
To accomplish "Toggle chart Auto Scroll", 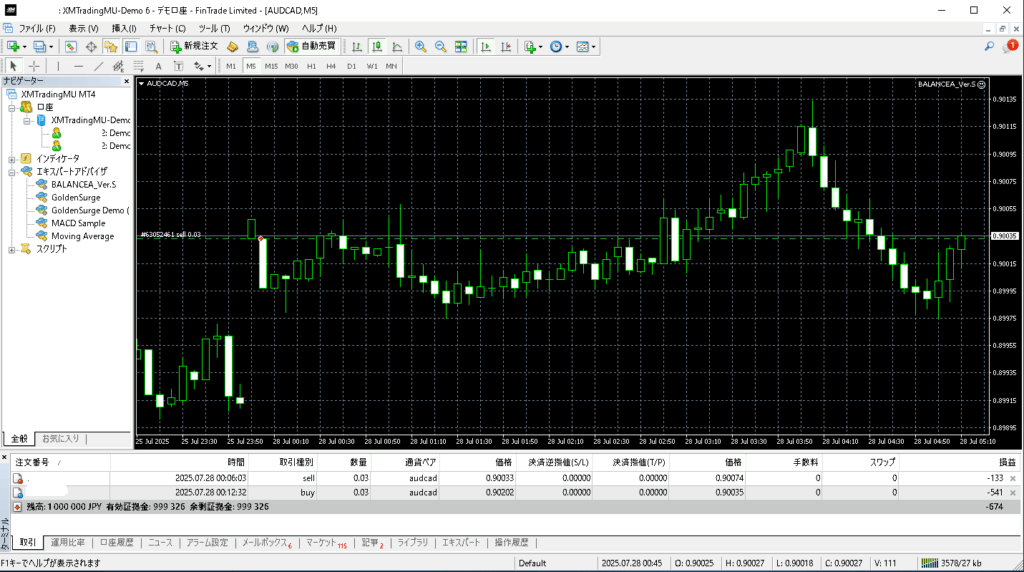I will point(485,46).
